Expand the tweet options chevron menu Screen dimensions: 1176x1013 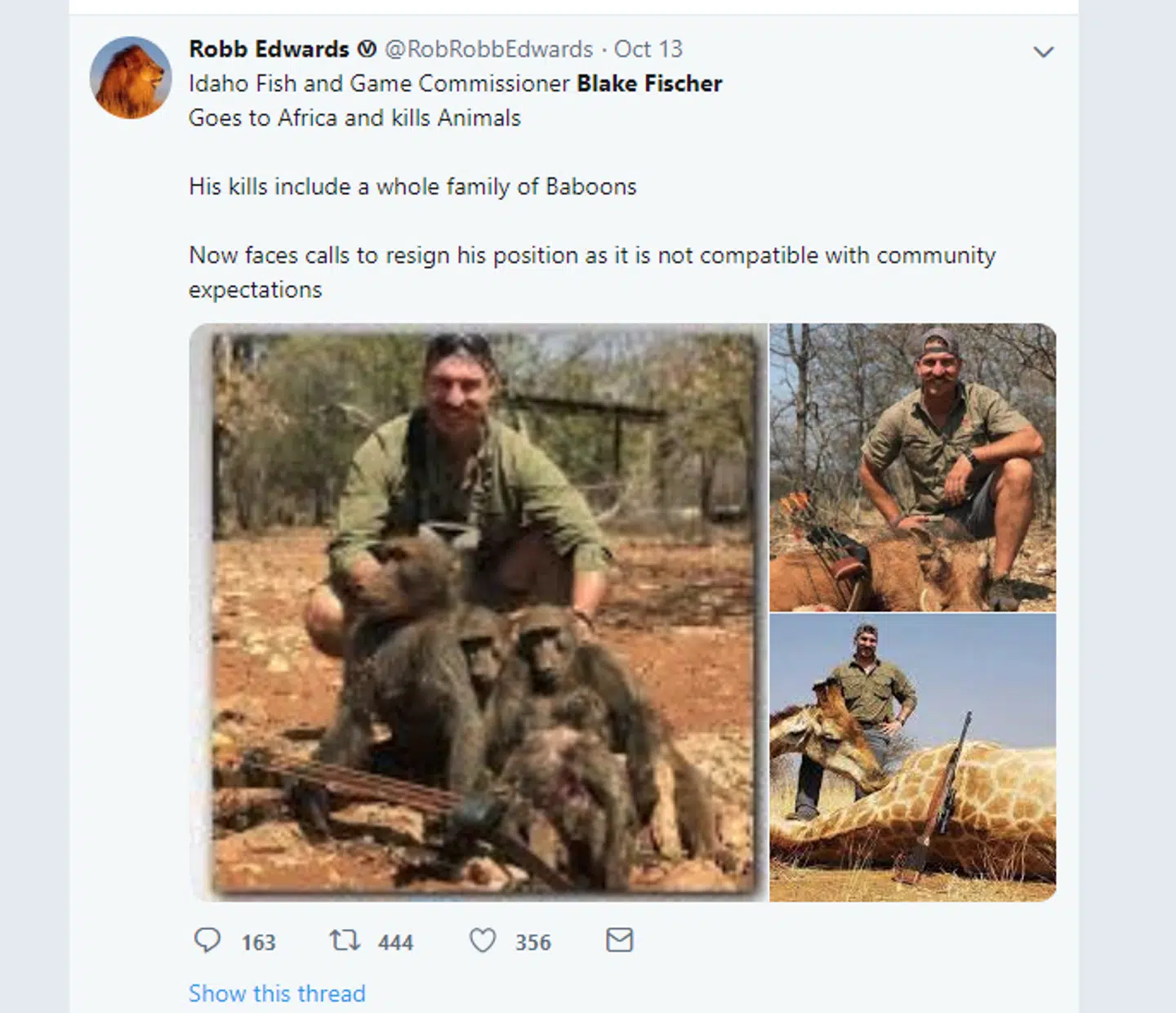coord(1043,52)
